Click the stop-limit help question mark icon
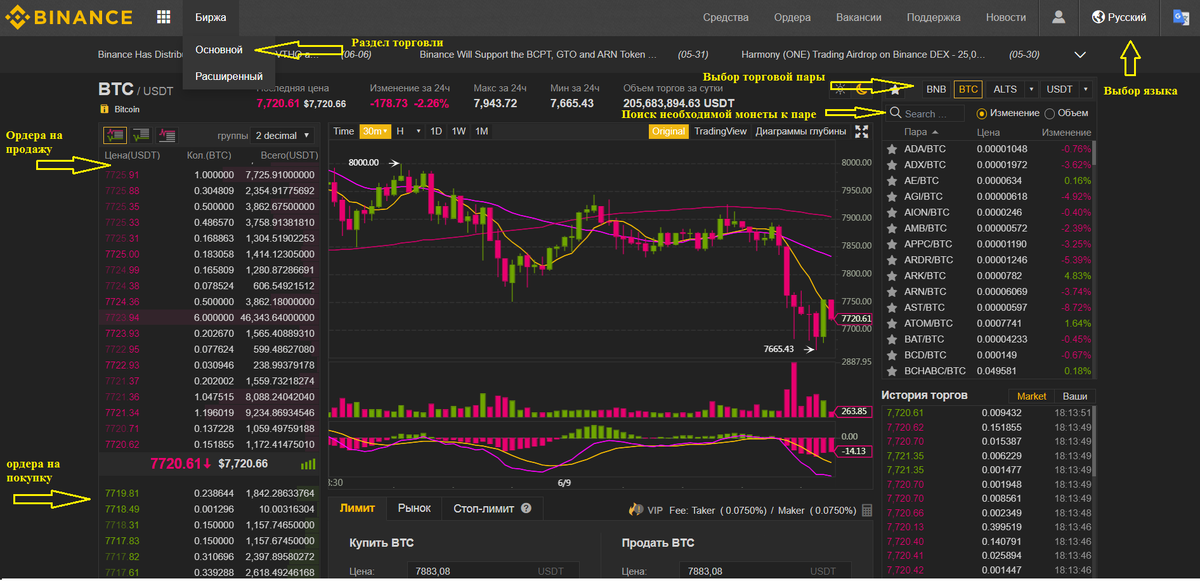Viewport: 1200px width, 581px height. pyautogui.click(x=525, y=509)
